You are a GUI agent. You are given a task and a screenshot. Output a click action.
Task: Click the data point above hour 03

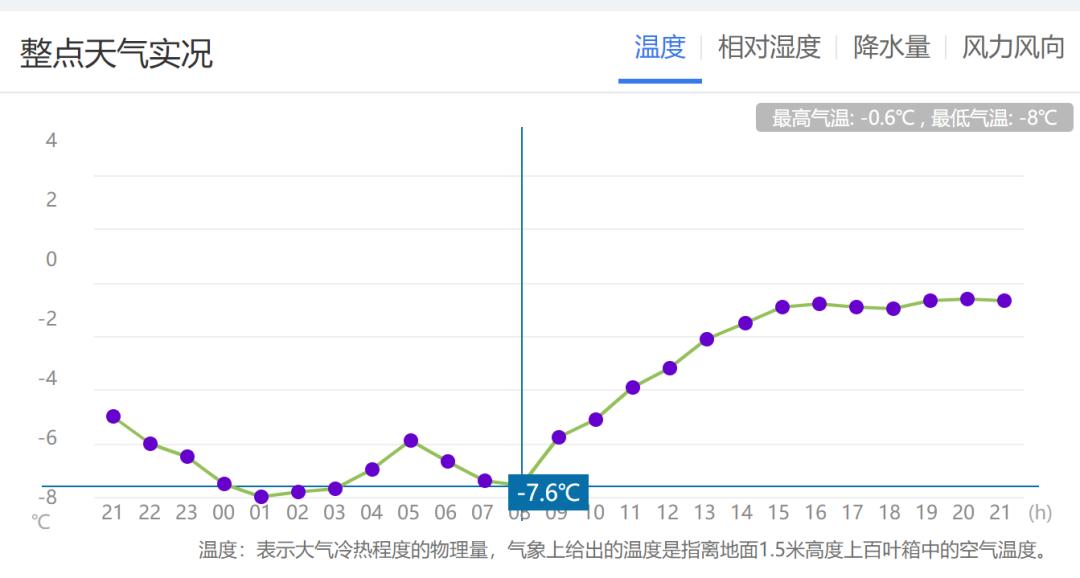(335, 488)
